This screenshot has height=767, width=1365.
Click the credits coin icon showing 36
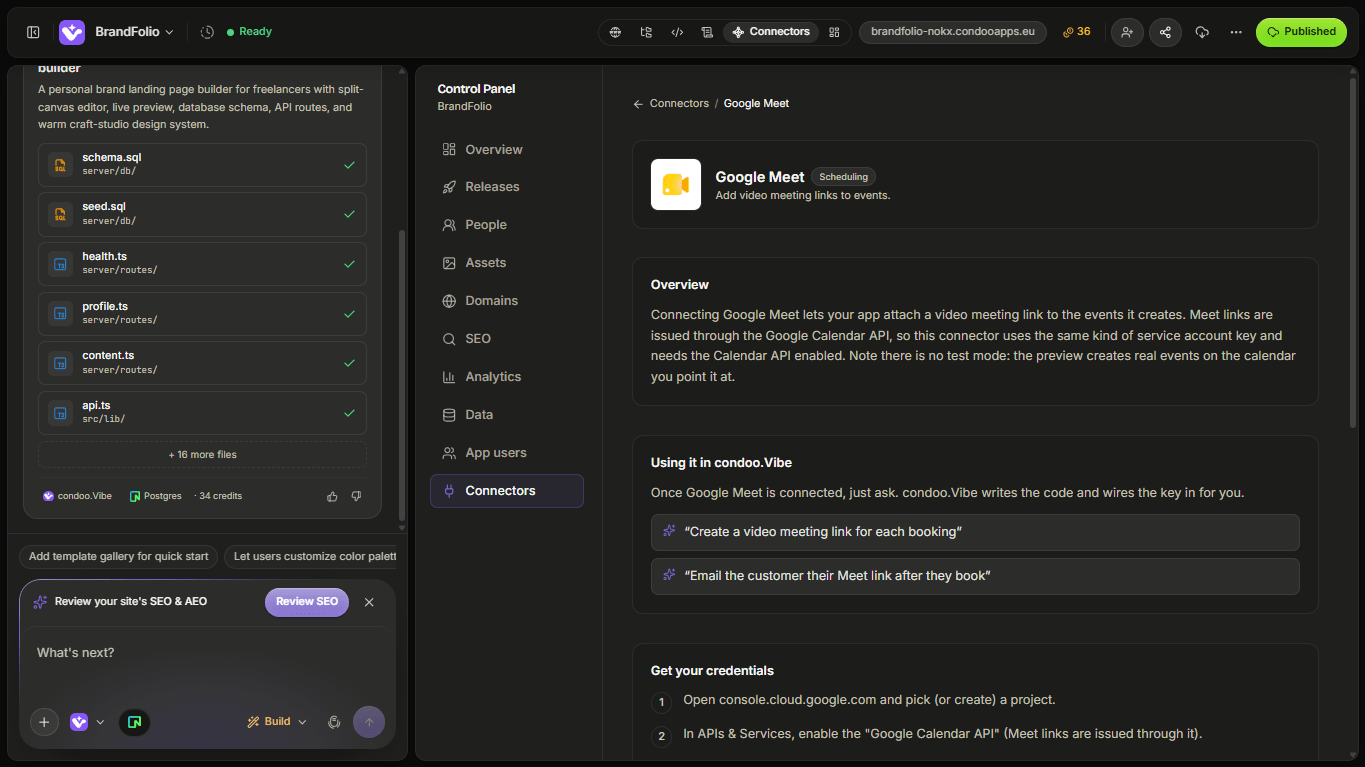1068,32
